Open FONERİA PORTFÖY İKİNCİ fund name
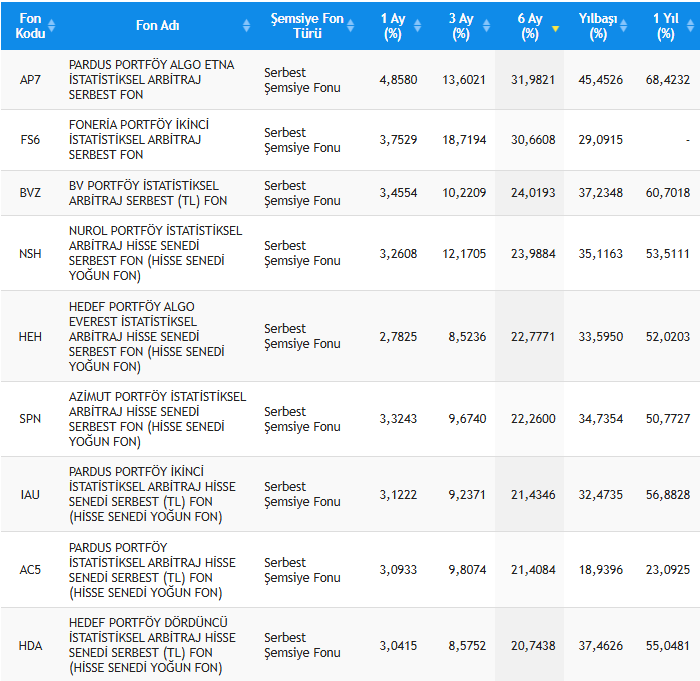This screenshot has width=700, height=681. click(x=139, y=140)
